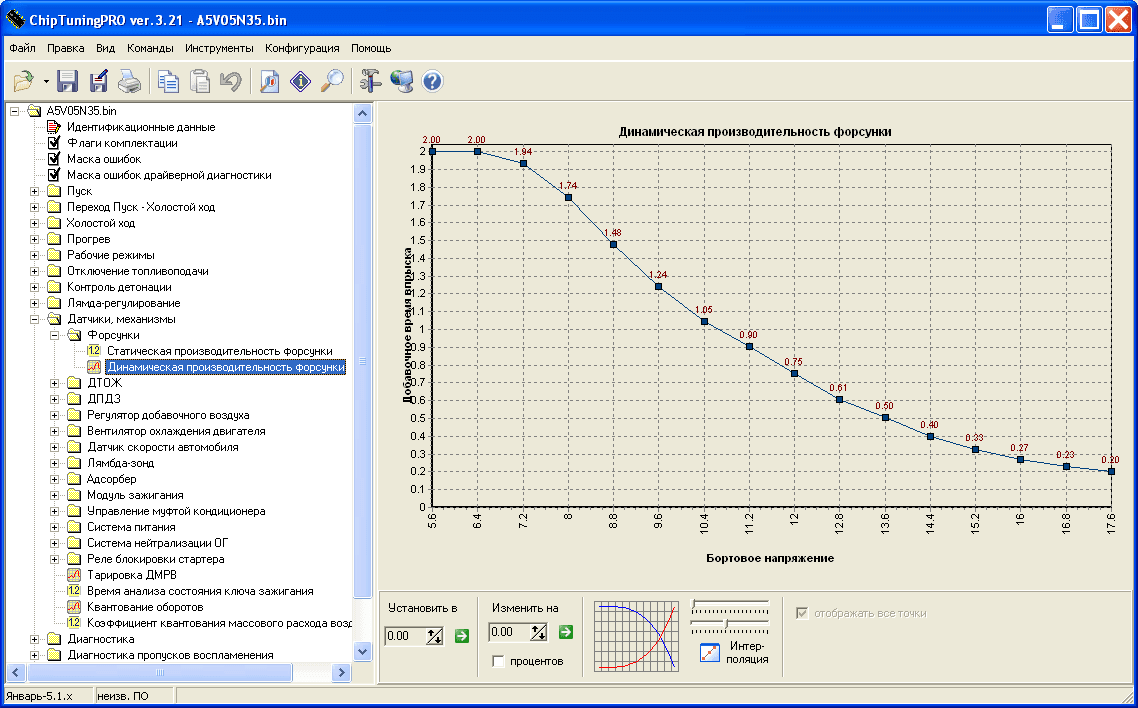Expand the Рабочие режимы folder

tap(34, 255)
